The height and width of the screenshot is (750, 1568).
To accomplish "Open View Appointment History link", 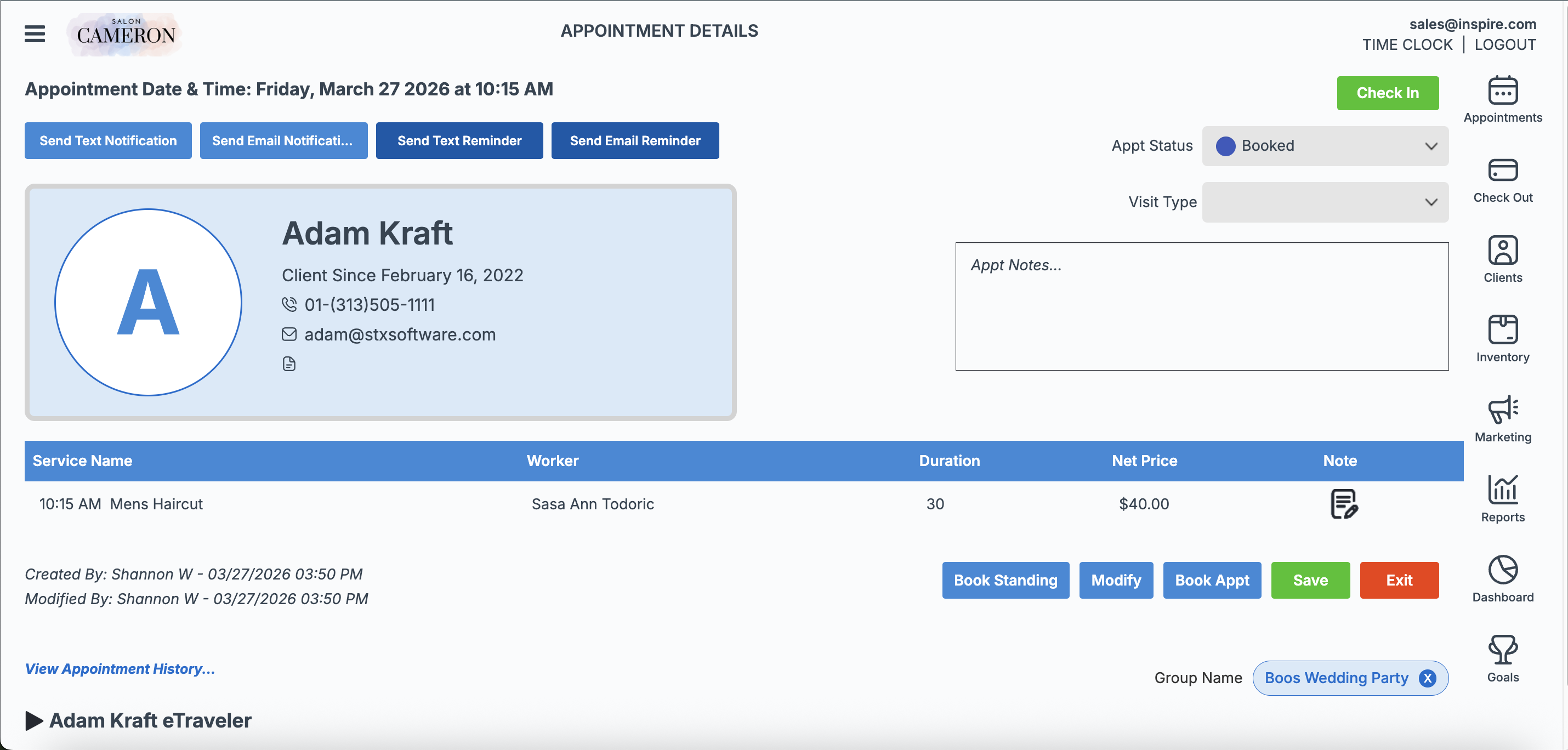I will 120,669.
